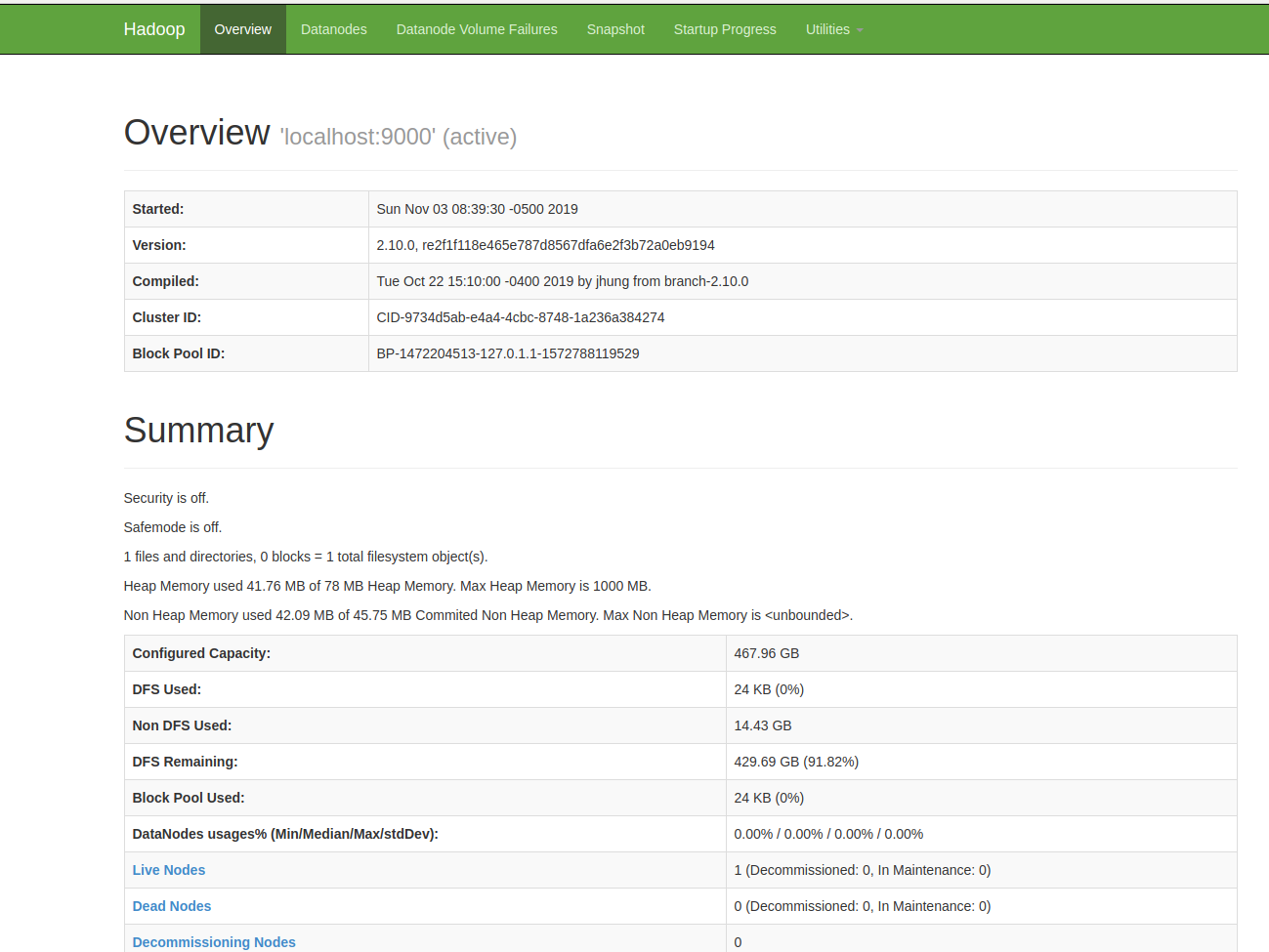The image size is (1269, 952).
Task: Click the Heap Memory usage line
Action: coord(388,586)
